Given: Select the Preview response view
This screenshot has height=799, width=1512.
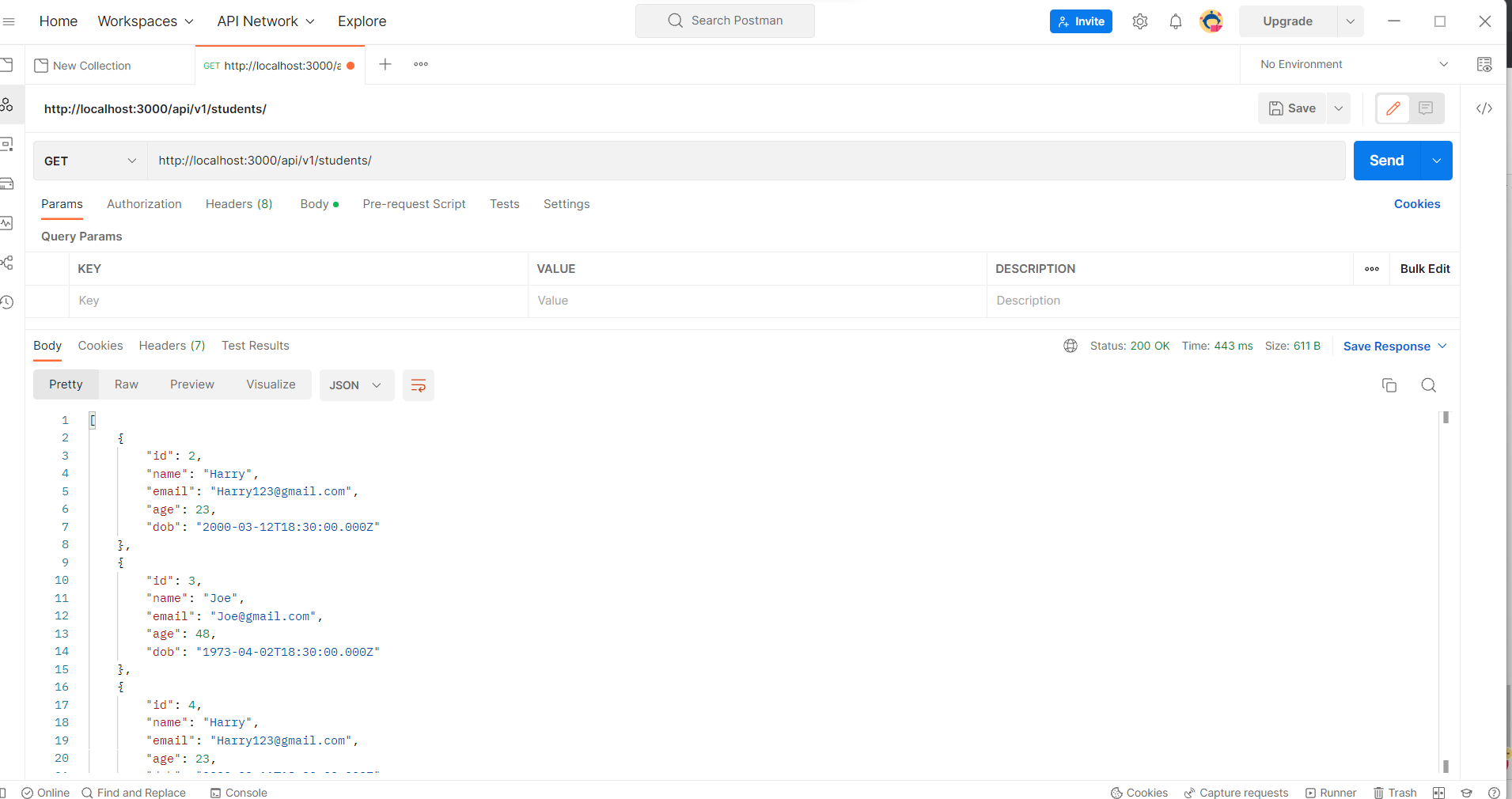Looking at the screenshot, I should click(x=191, y=384).
